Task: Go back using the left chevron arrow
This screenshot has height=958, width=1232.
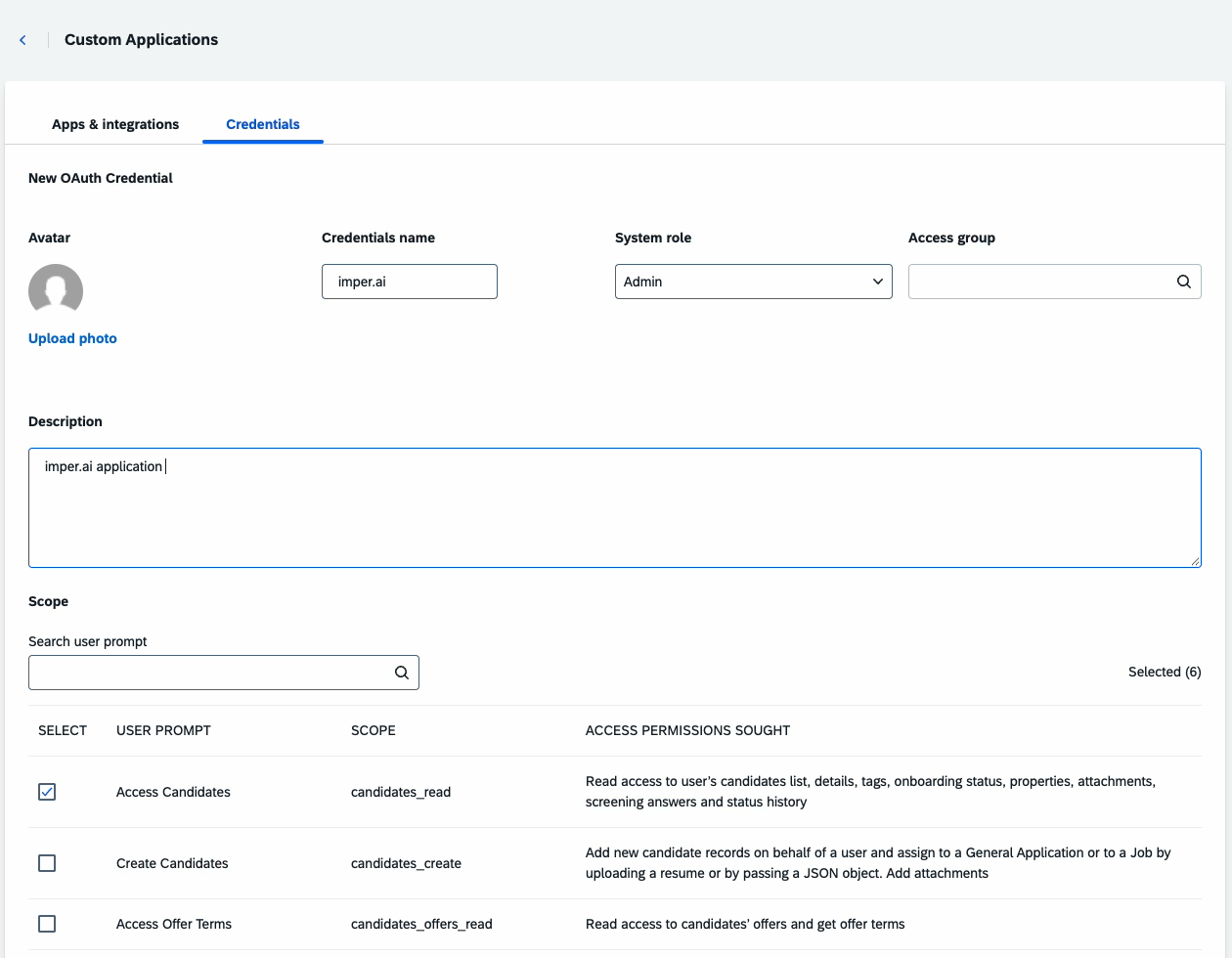Action: pyautogui.click(x=22, y=40)
